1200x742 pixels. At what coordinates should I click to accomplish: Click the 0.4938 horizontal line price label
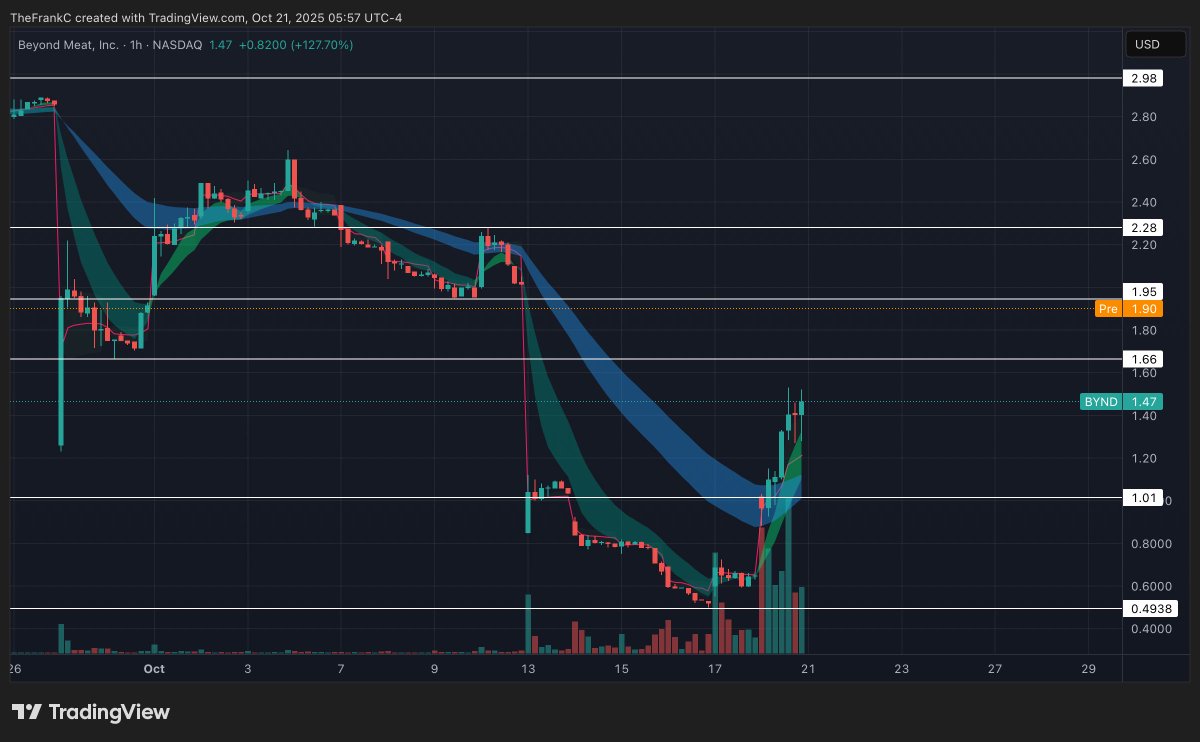coord(1150,608)
